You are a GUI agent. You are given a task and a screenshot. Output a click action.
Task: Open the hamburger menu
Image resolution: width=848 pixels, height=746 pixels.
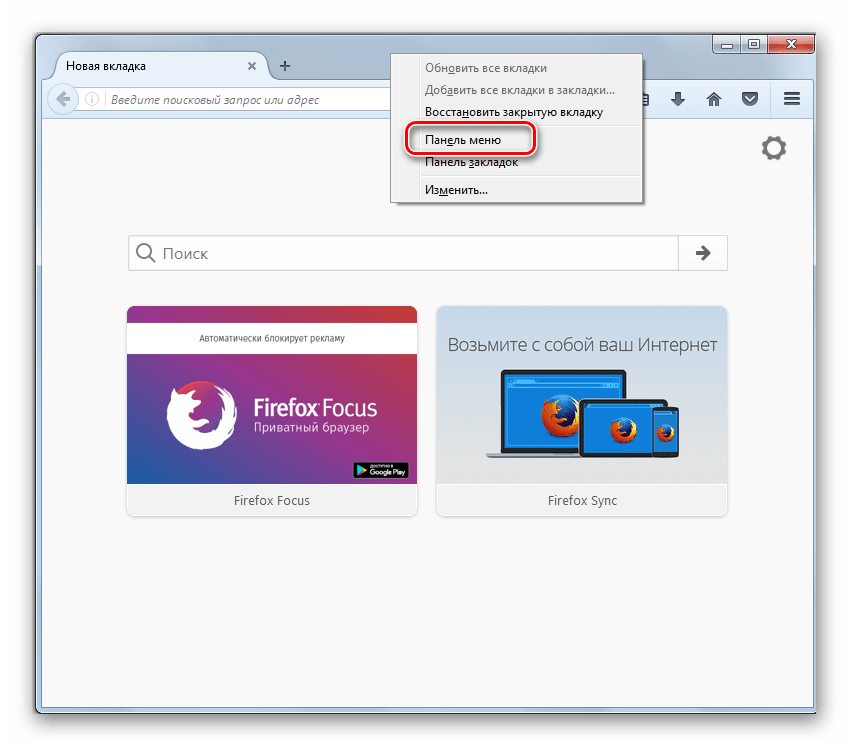pos(792,99)
